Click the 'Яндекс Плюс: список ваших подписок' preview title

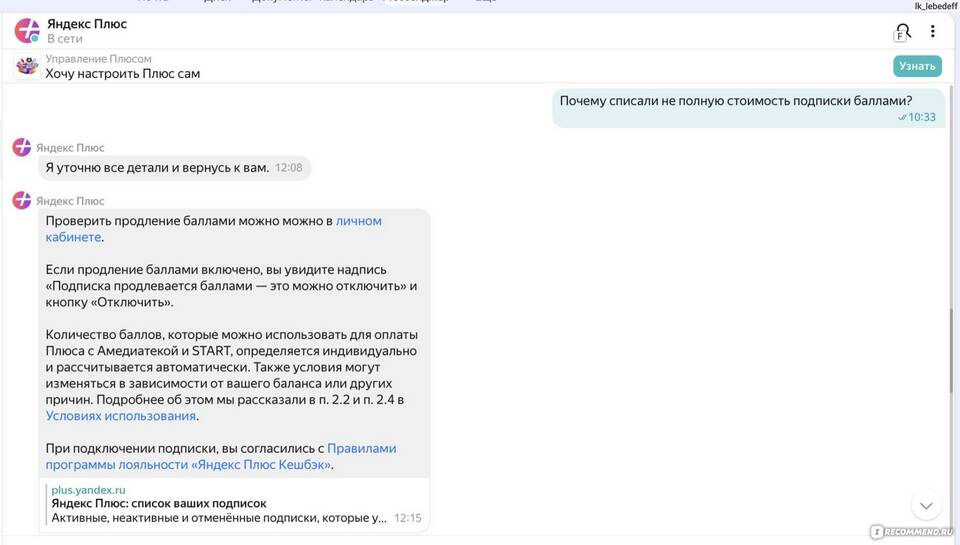(159, 503)
